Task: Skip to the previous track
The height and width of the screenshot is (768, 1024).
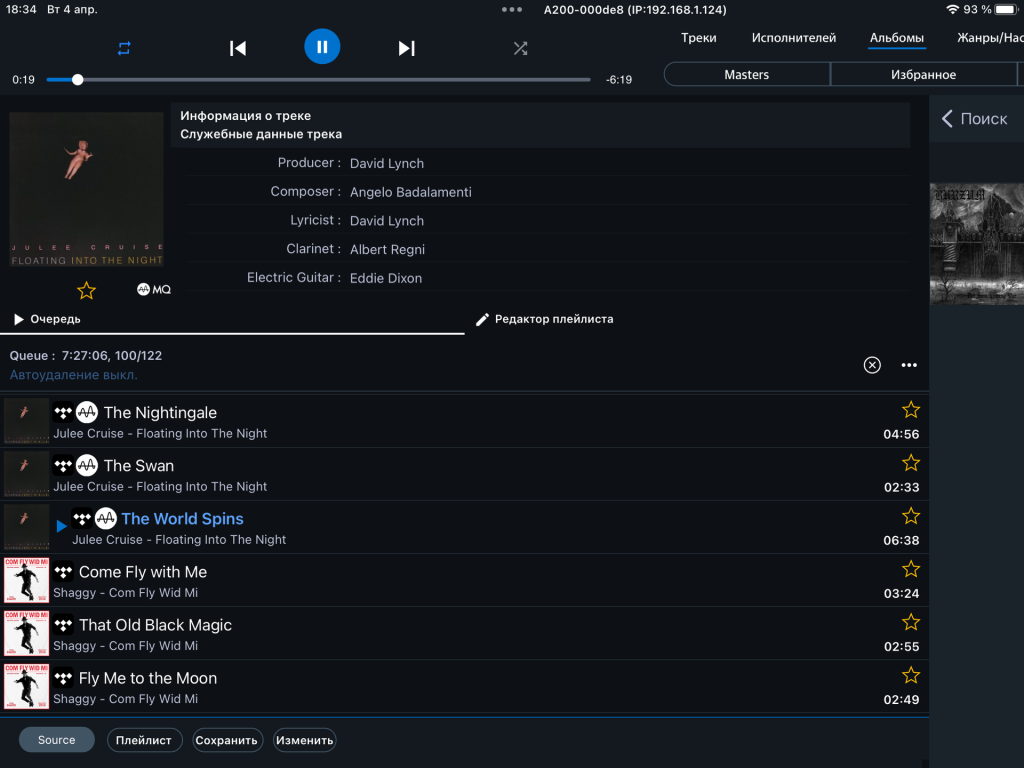Action: point(238,48)
